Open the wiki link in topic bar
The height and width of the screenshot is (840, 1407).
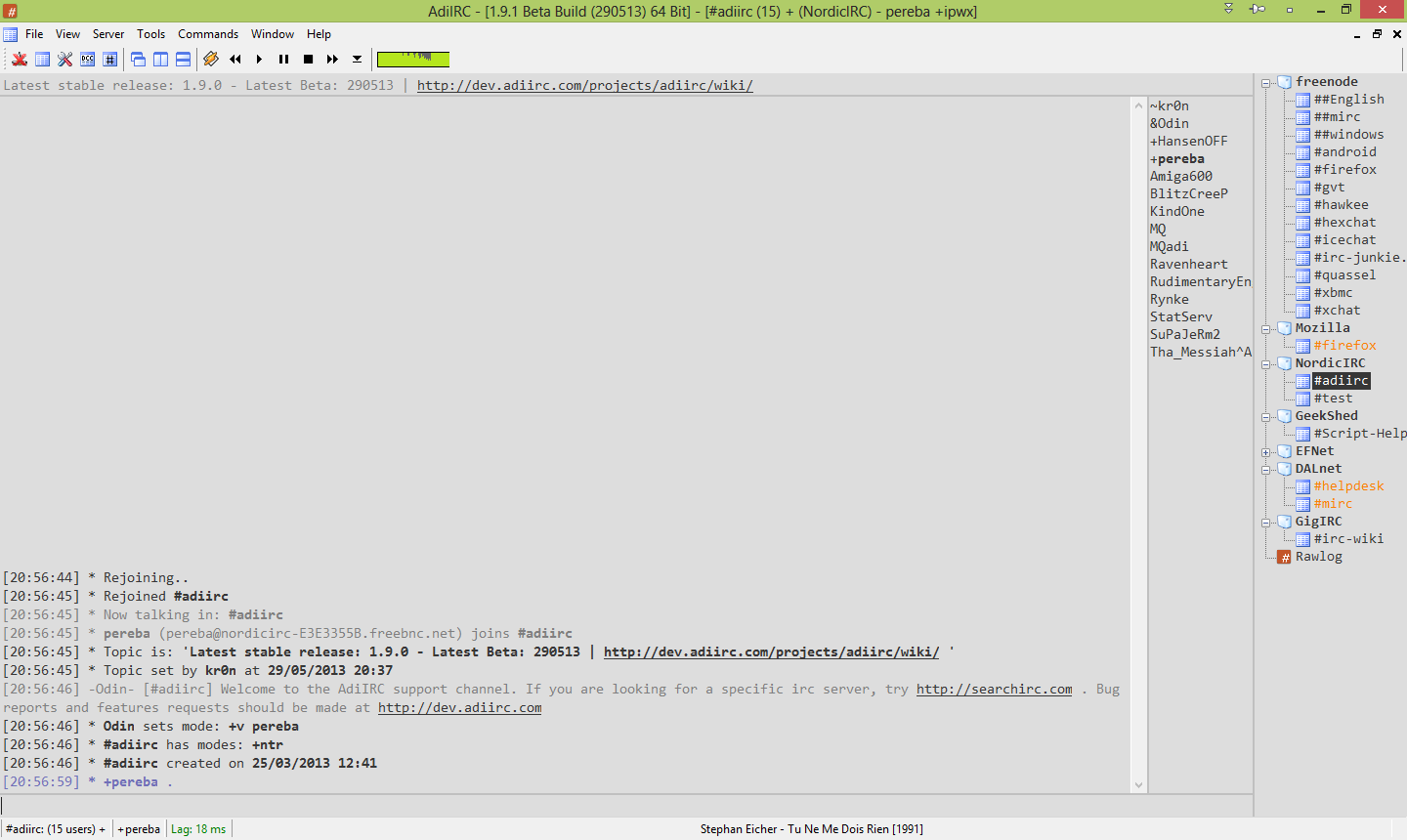584,85
